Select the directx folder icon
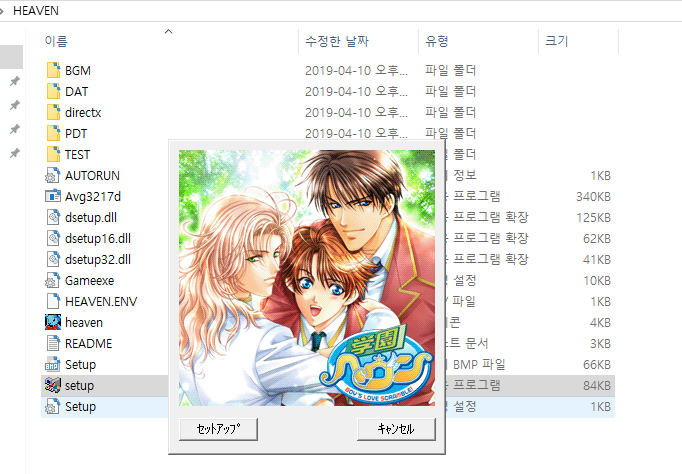The image size is (682, 474). [53, 112]
